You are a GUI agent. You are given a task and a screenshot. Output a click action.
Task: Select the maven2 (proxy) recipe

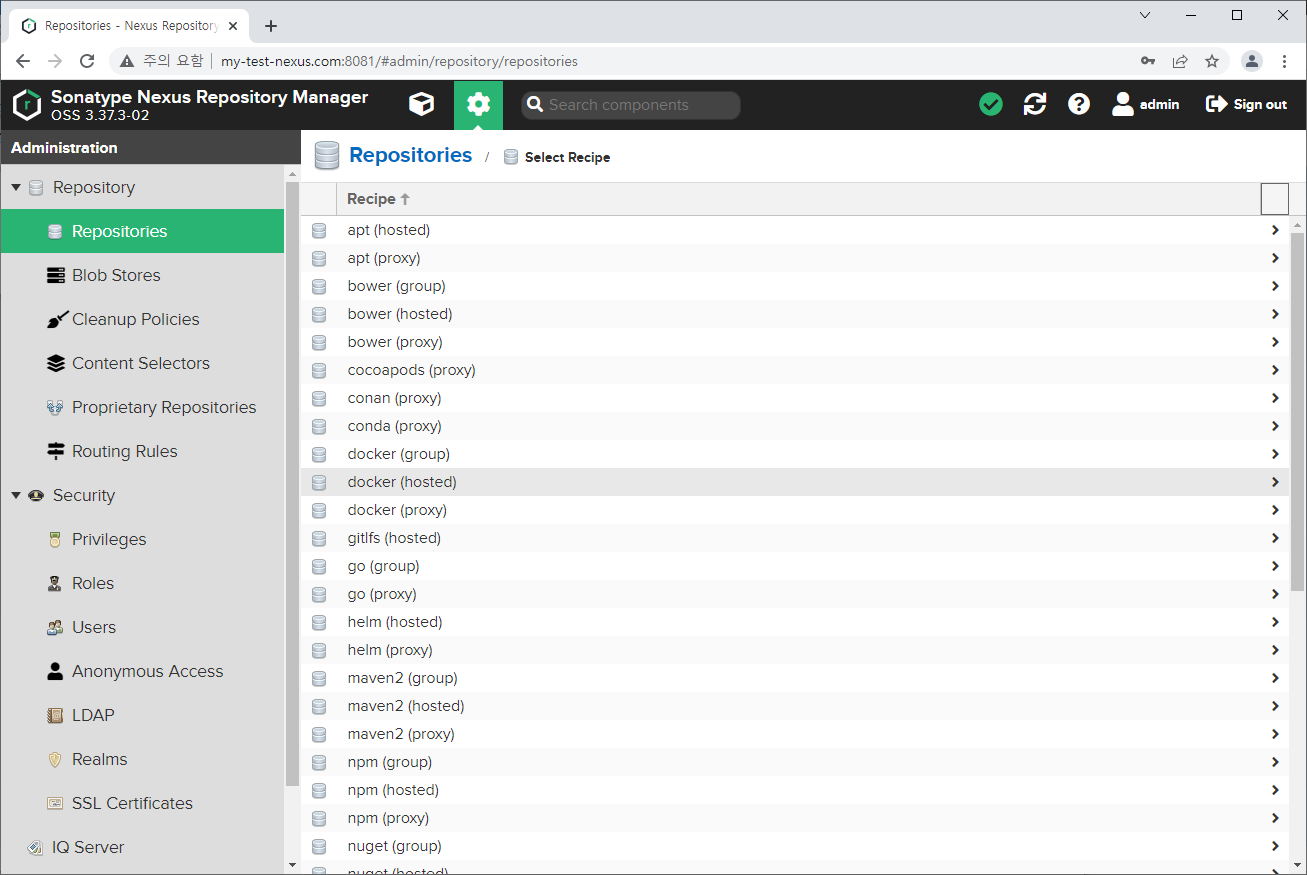[x=795, y=734]
